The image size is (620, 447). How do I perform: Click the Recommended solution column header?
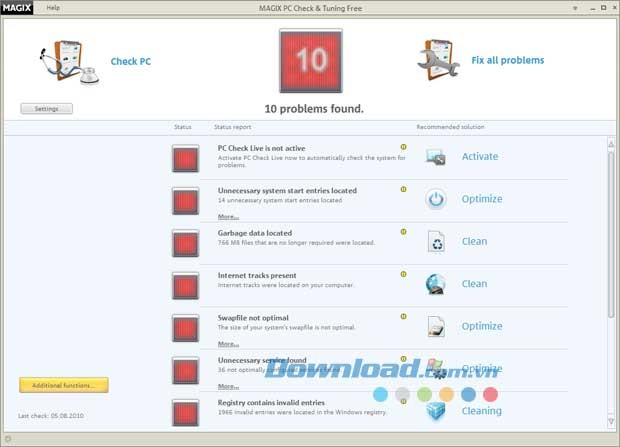coord(450,127)
